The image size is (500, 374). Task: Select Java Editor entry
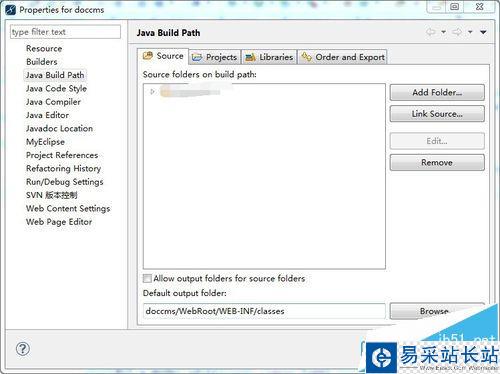[47, 115]
